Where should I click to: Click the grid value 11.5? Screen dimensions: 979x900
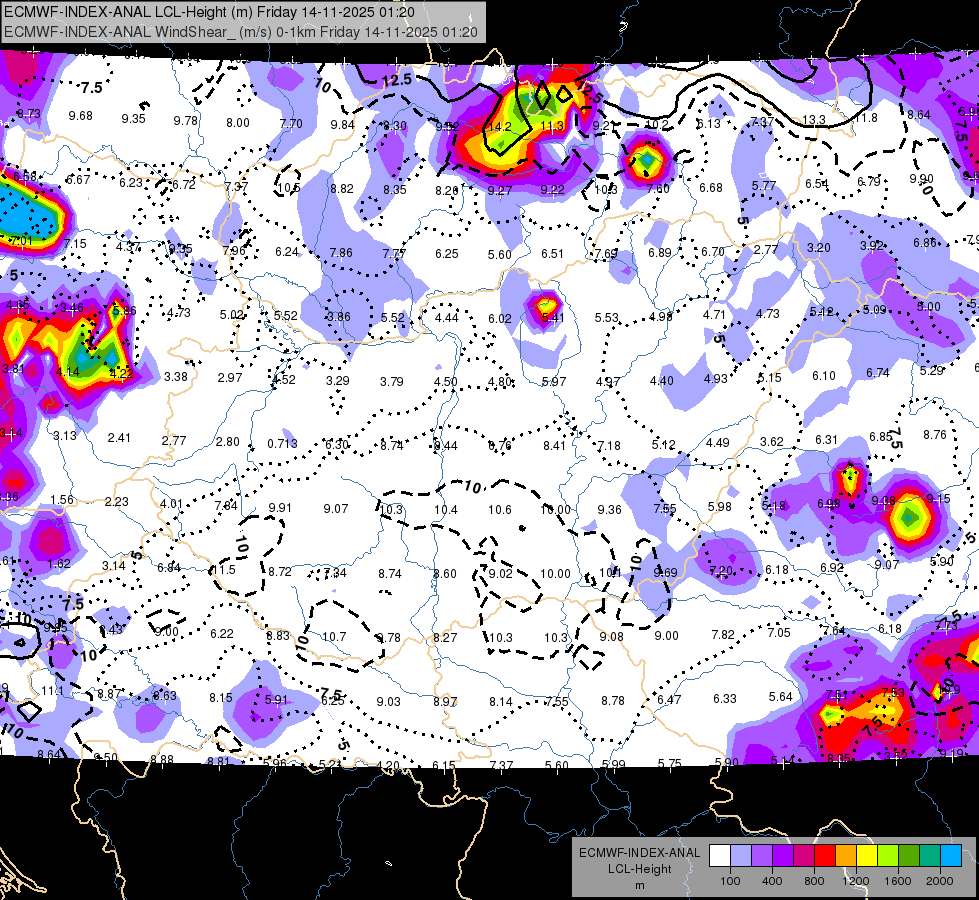point(224,570)
